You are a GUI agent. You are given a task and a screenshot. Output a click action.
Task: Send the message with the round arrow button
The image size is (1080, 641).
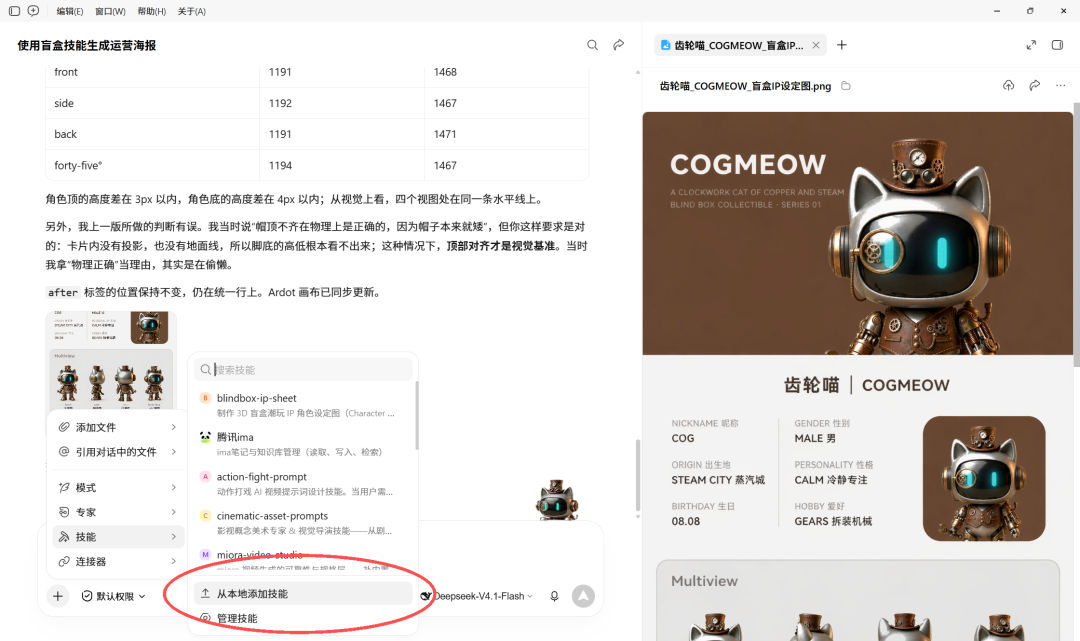click(583, 596)
